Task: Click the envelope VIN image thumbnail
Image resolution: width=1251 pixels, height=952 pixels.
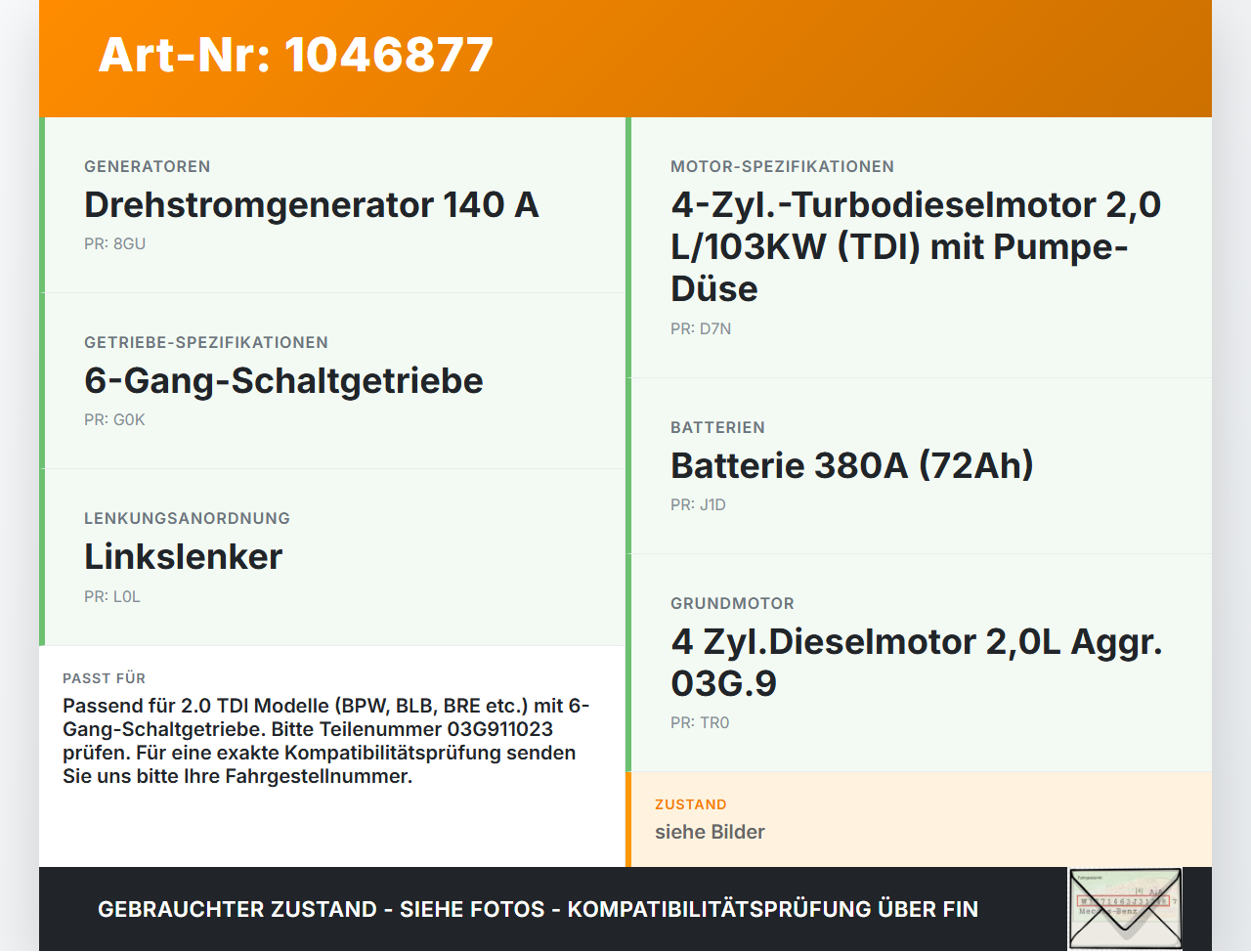Action: pyautogui.click(x=1125, y=909)
